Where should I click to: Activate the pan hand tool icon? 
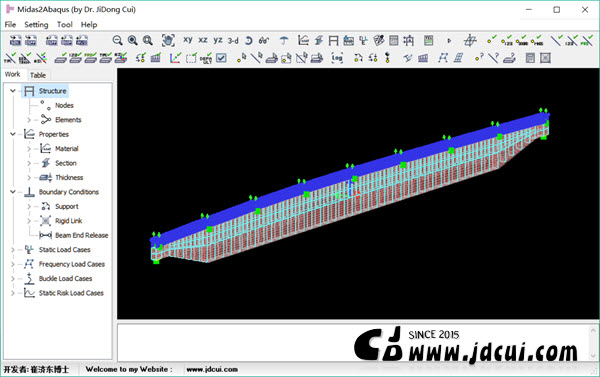(168, 40)
